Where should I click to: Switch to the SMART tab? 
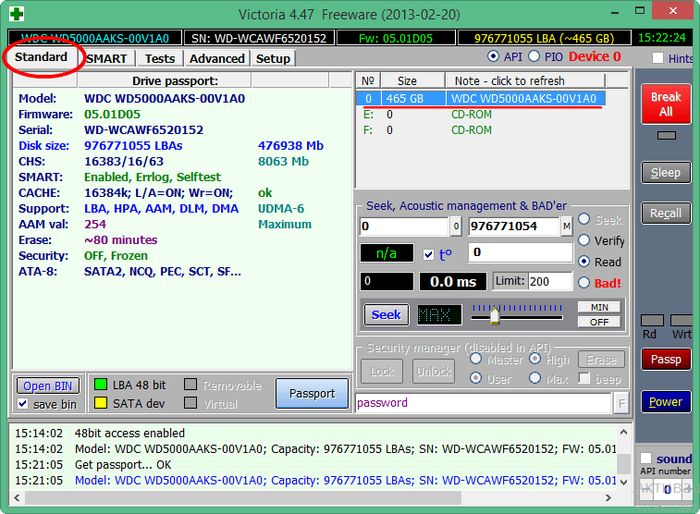pos(106,59)
